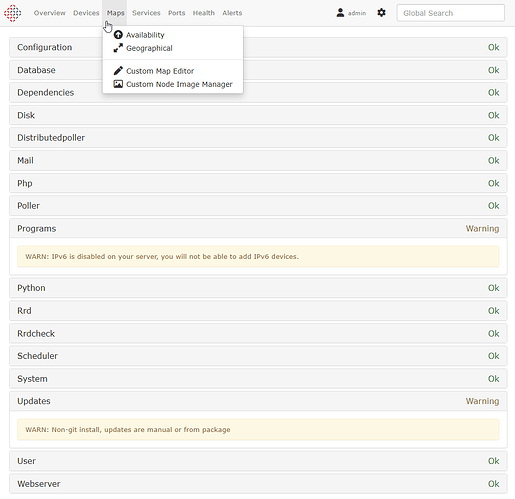Screen dimensions: 515x499
Task: Click the LibreNMS logo icon
Action: pos(12,13)
